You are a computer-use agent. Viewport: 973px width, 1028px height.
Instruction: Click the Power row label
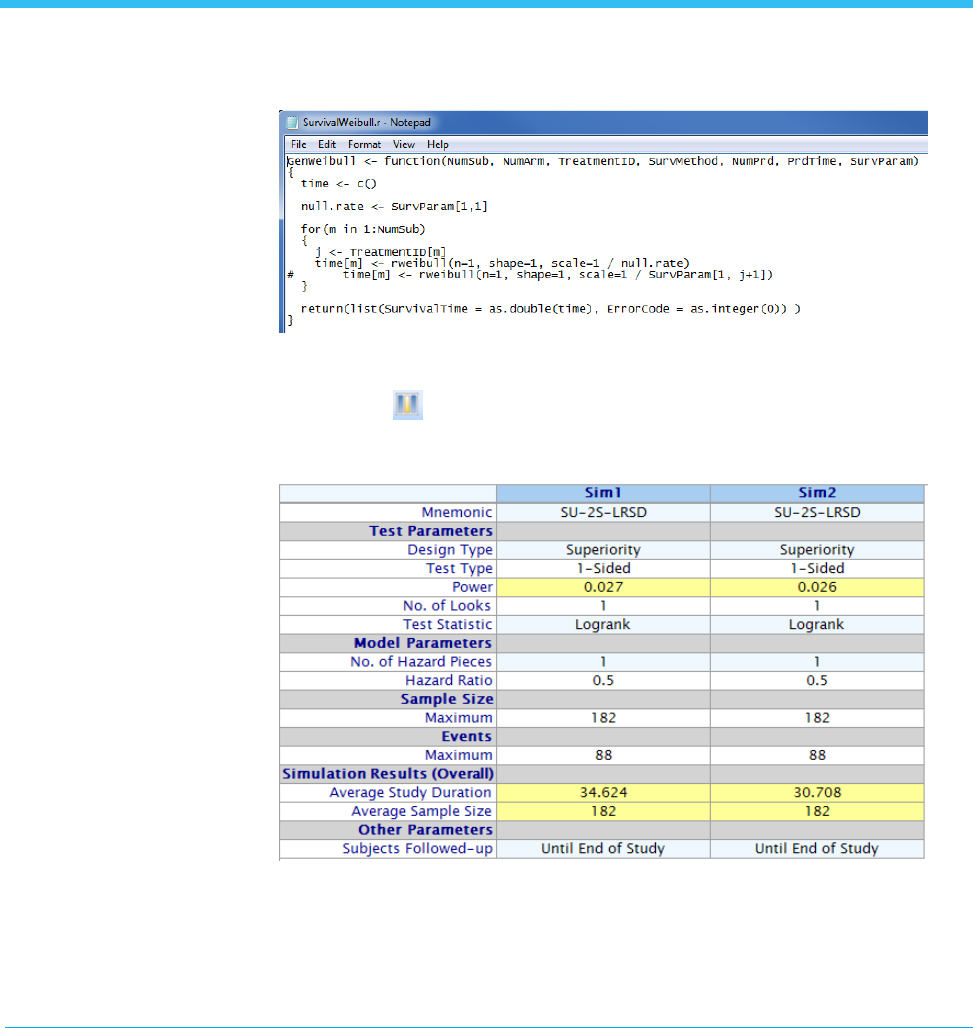coord(472,587)
